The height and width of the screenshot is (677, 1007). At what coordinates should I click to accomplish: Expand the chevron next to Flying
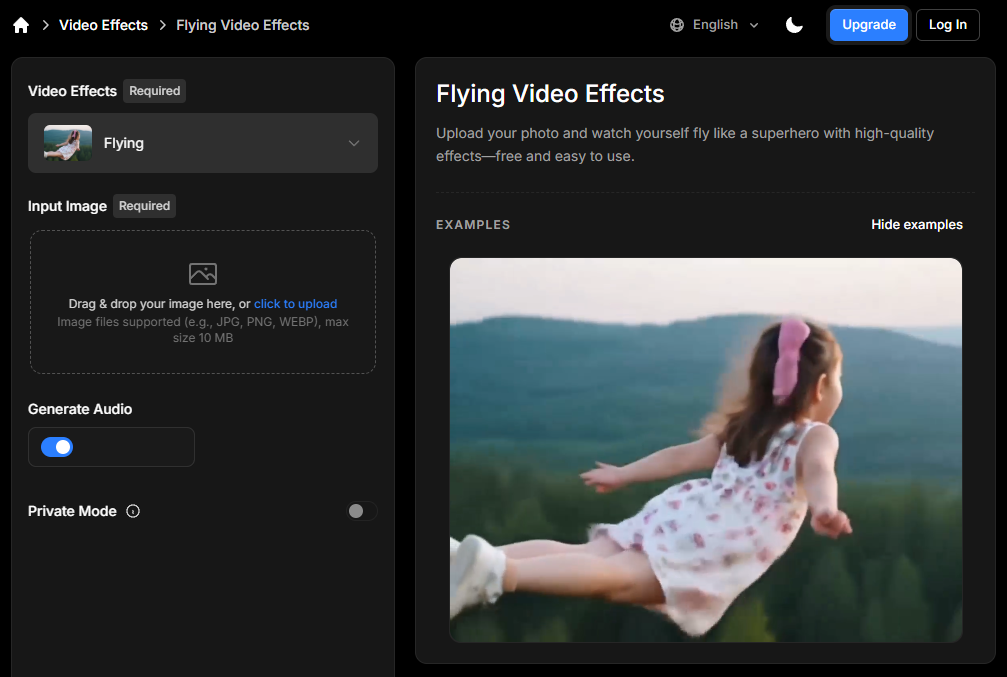click(353, 142)
